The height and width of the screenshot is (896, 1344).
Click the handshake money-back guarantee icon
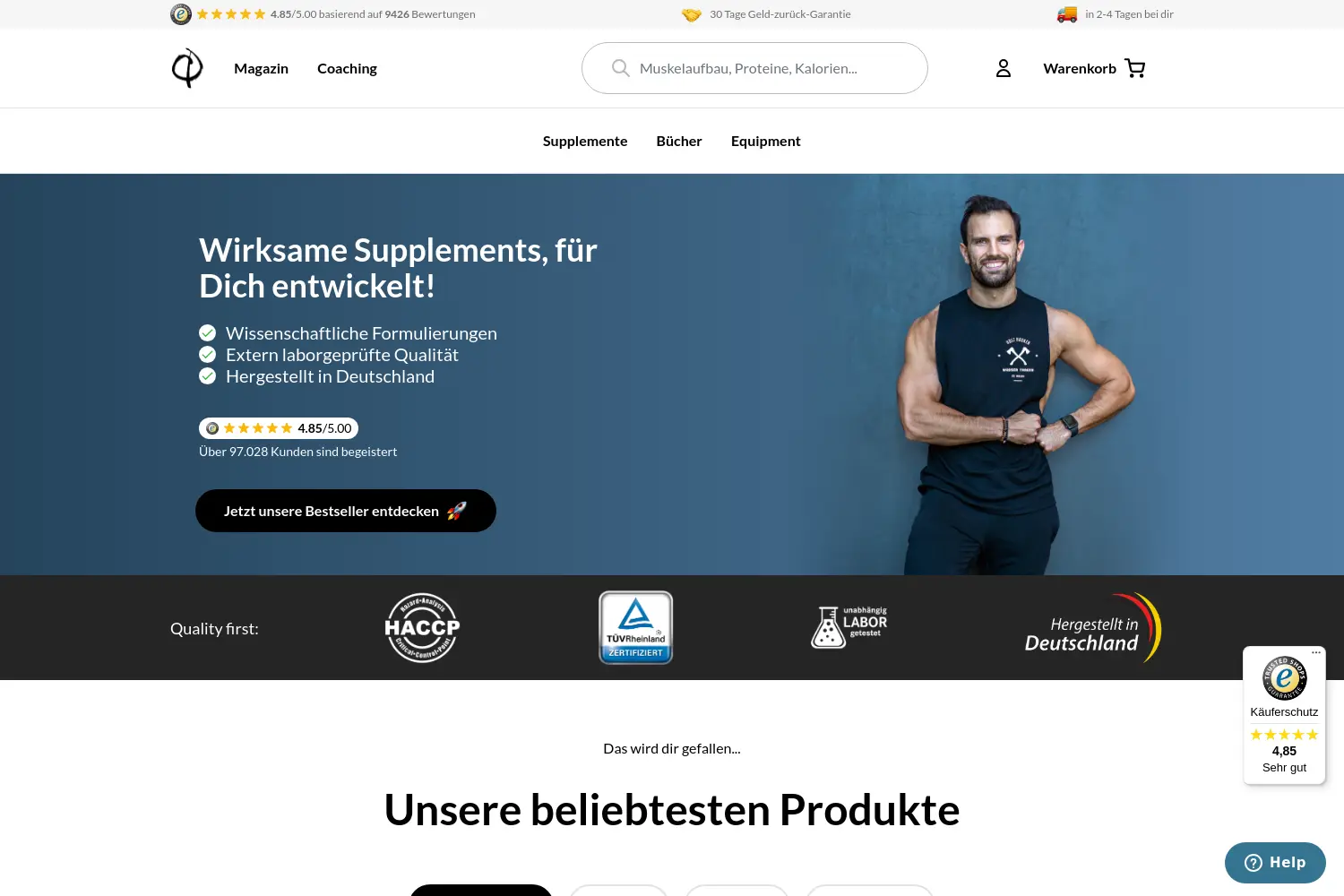tap(691, 14)
